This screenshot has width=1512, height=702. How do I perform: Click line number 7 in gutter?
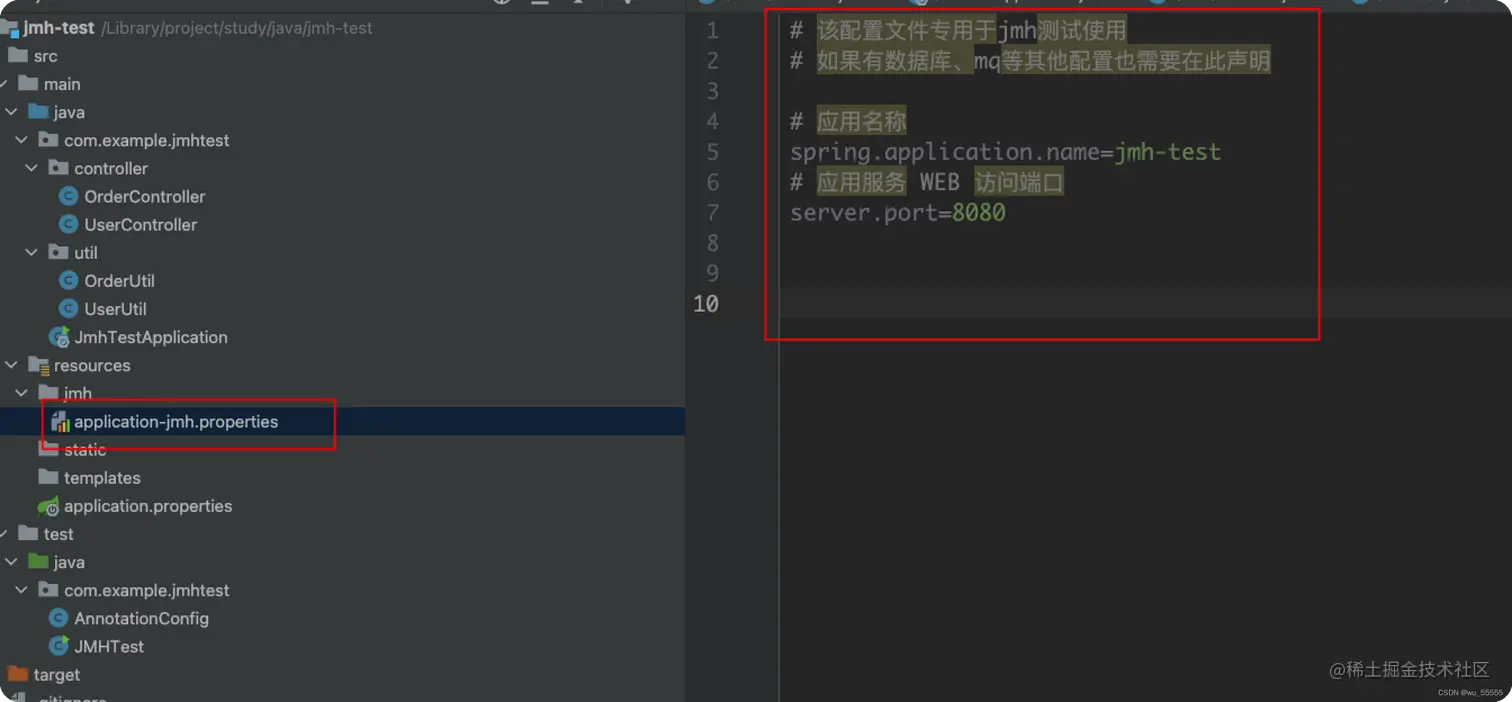712,212
